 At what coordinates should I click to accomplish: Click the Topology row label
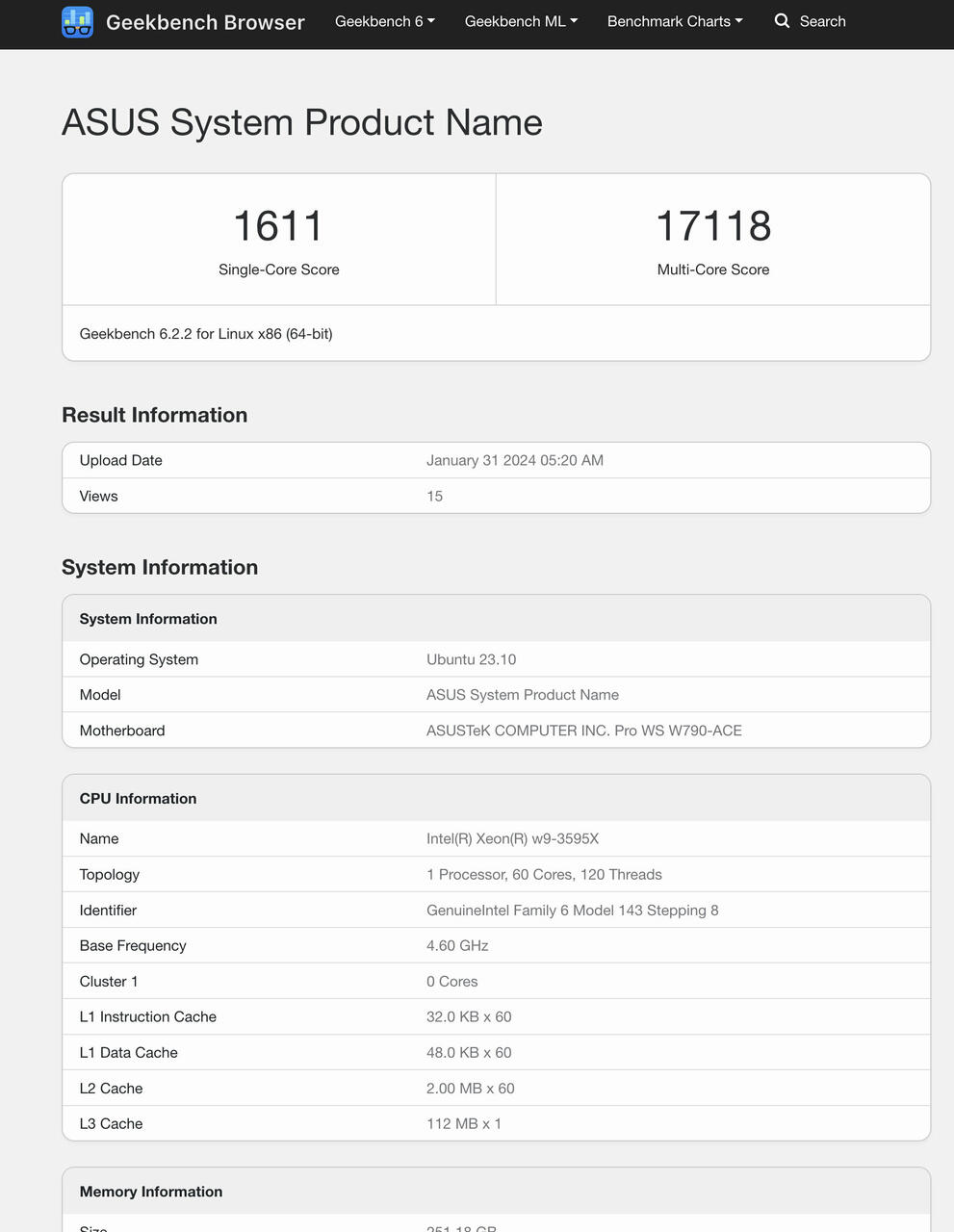tap(110, 874)
